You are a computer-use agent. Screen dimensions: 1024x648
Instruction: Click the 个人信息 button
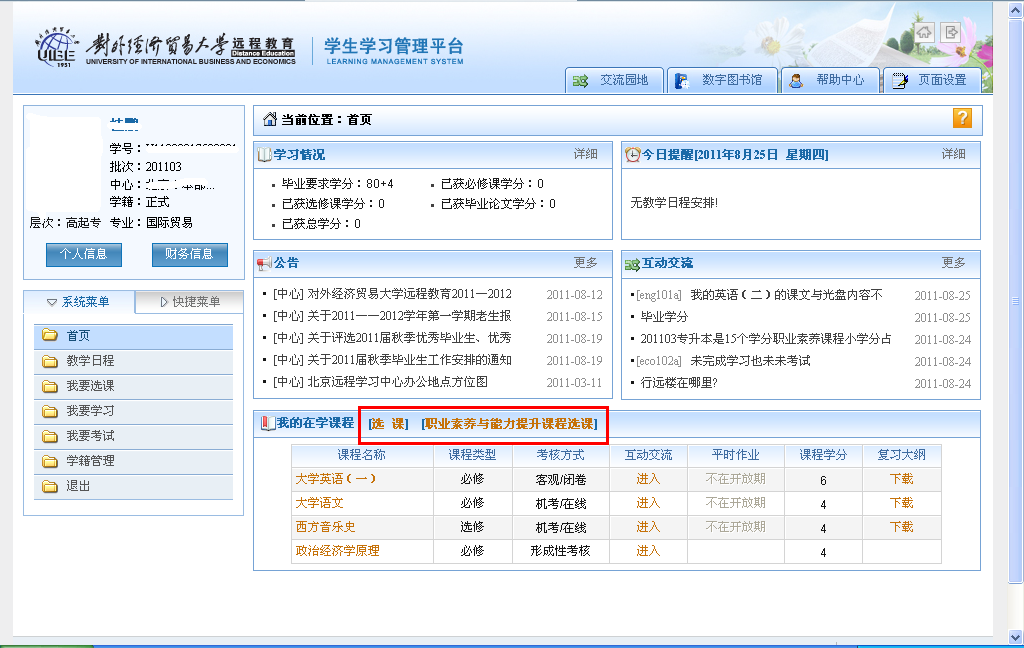click(x=83, y=256)
